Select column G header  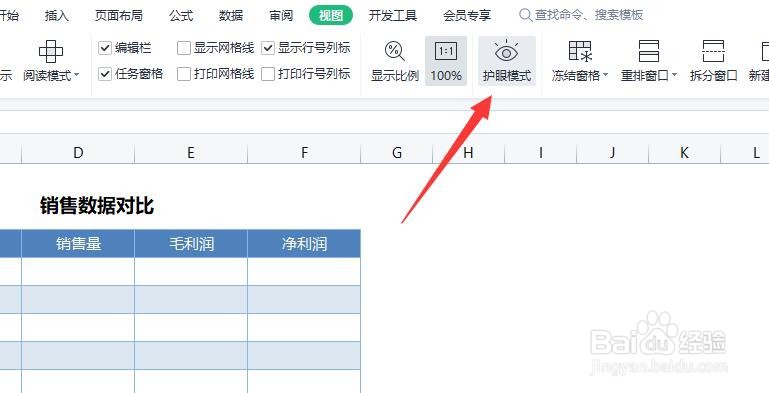coord(397,153)
